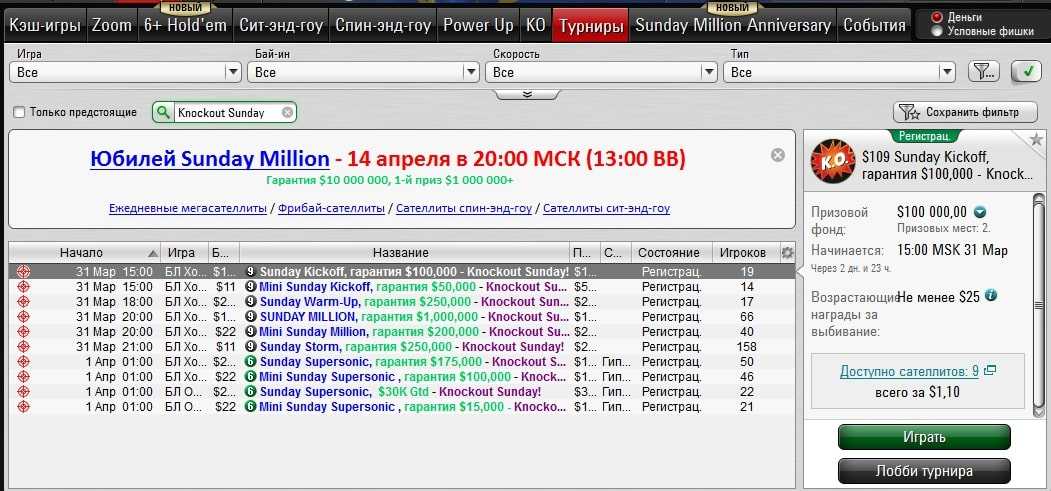
Task: Open Доступно сателлитов: 9 link
Action: click(909, 370)
